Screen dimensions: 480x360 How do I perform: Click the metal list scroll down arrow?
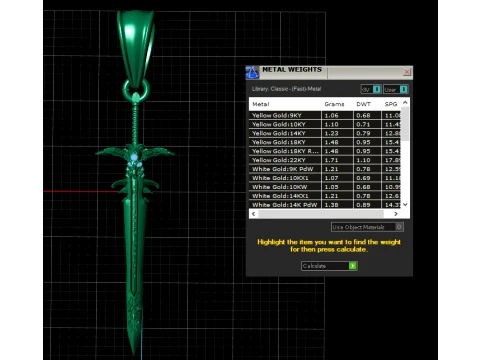point(405,205)
